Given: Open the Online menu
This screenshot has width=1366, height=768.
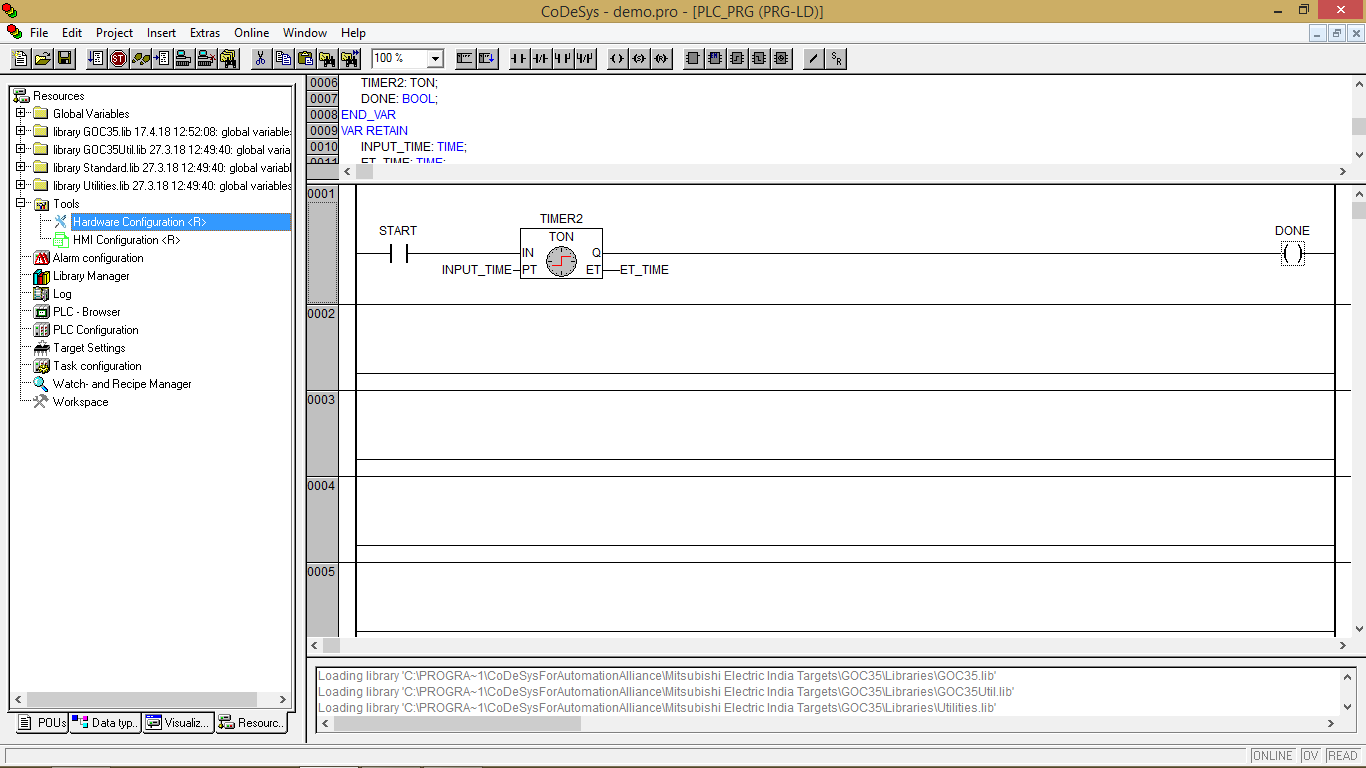Looking at the screenshot, I should (x=252, y=32).
